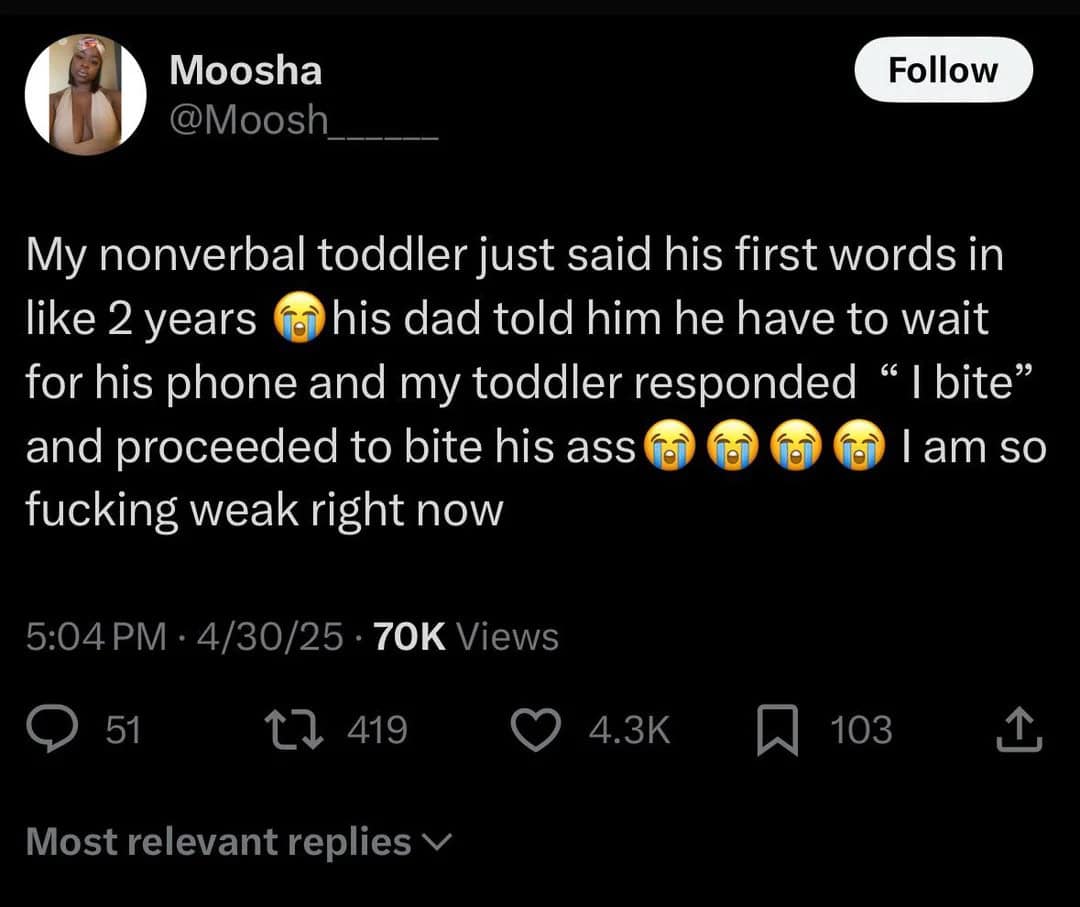The image size is (1080, 907).
Task: Open the Most relevant replies sort menu
Action: click(218, 842)
